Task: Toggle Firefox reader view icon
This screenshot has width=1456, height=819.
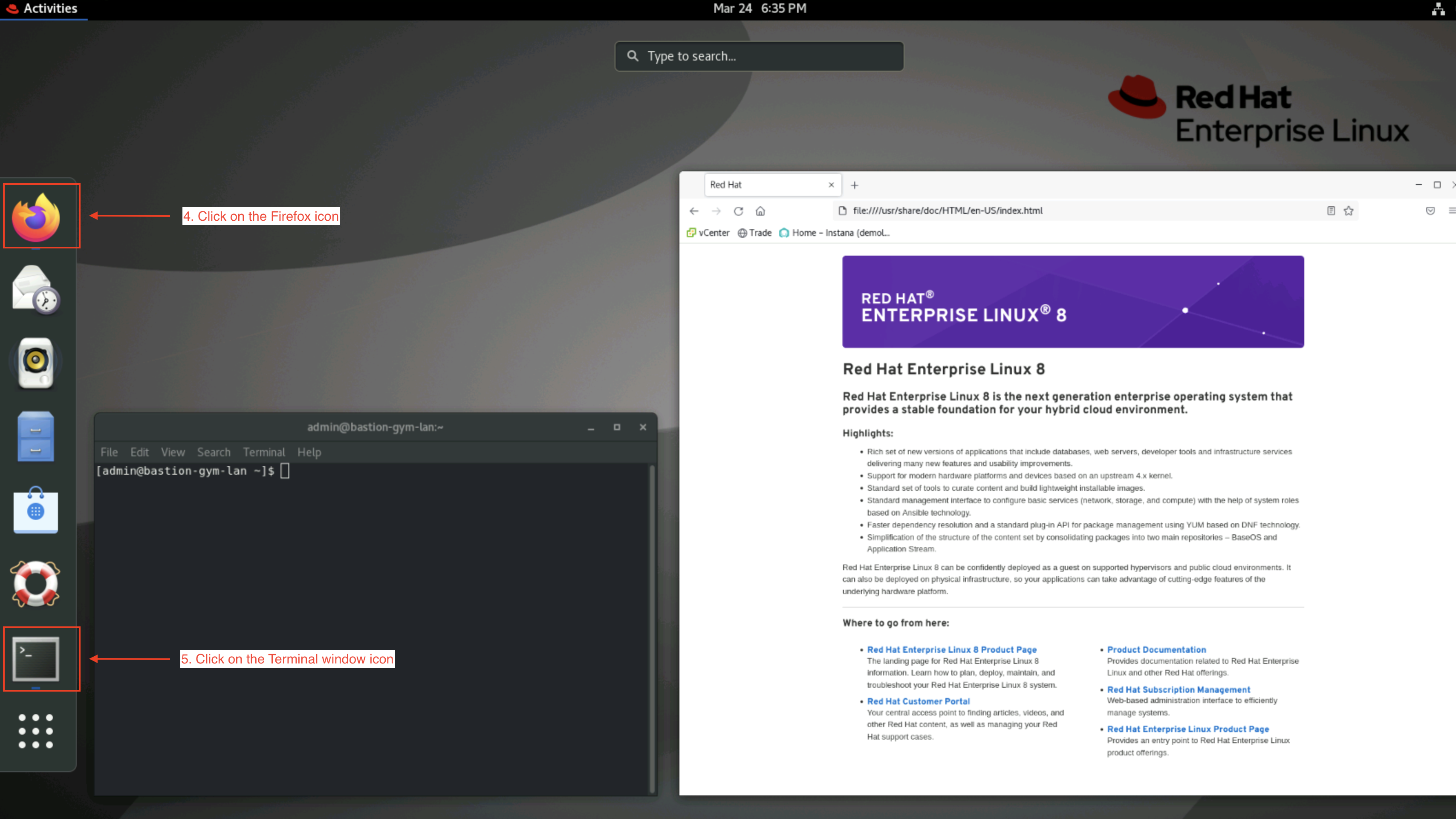Action: pos(1331,210)
